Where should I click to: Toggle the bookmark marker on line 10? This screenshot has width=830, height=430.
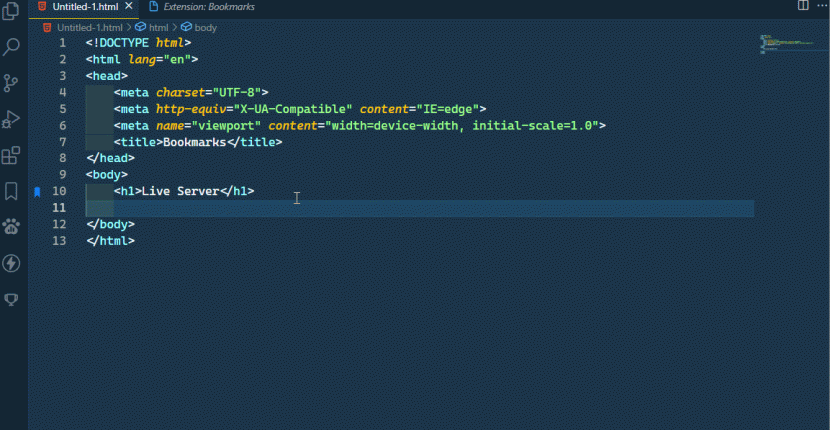point(37,191)
